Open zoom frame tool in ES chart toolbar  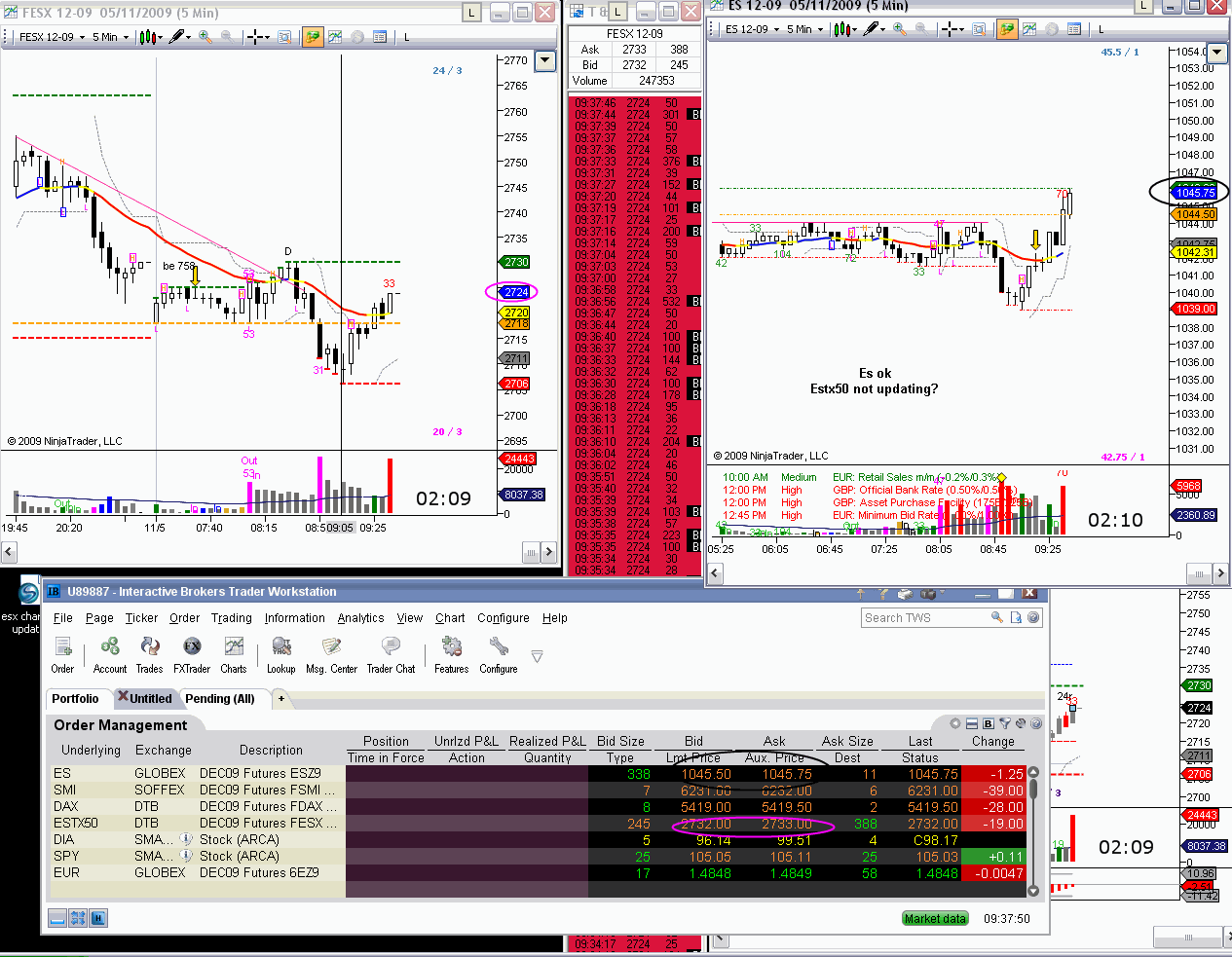click(979, 29)
